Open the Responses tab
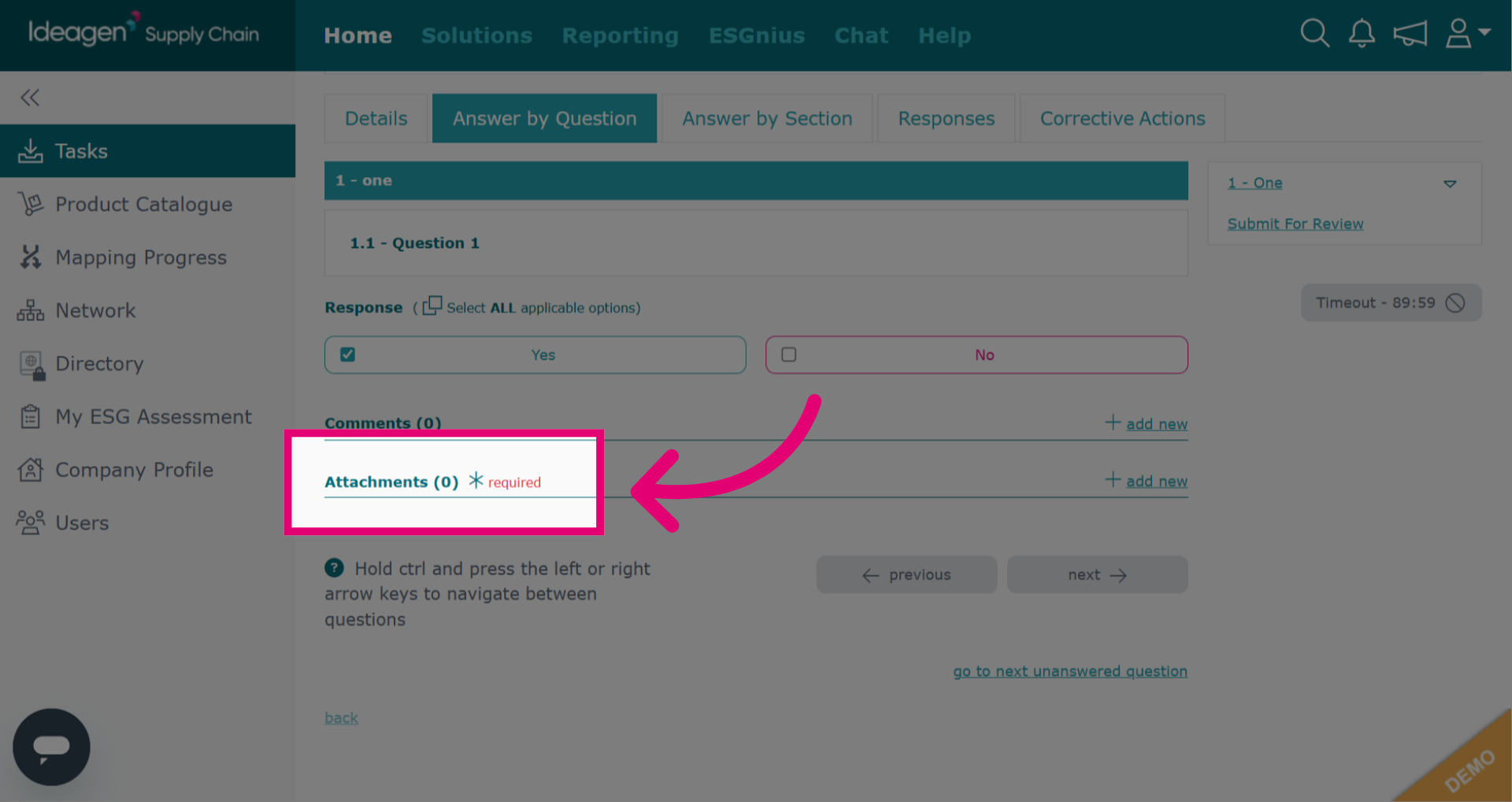The width and height of the screenshot is (1512, 802). click(x=946, y=118)
